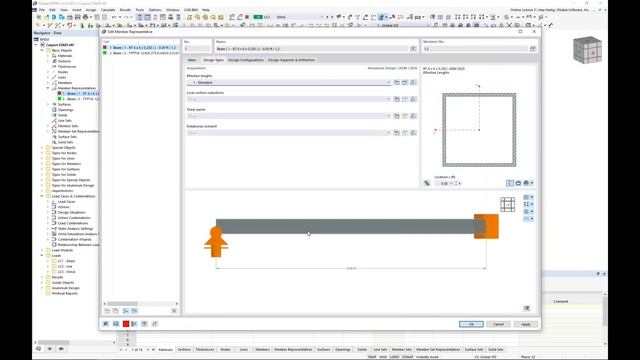The image size is (640, 360).
Task: Click the Apply button
Action: click(526, 324)
